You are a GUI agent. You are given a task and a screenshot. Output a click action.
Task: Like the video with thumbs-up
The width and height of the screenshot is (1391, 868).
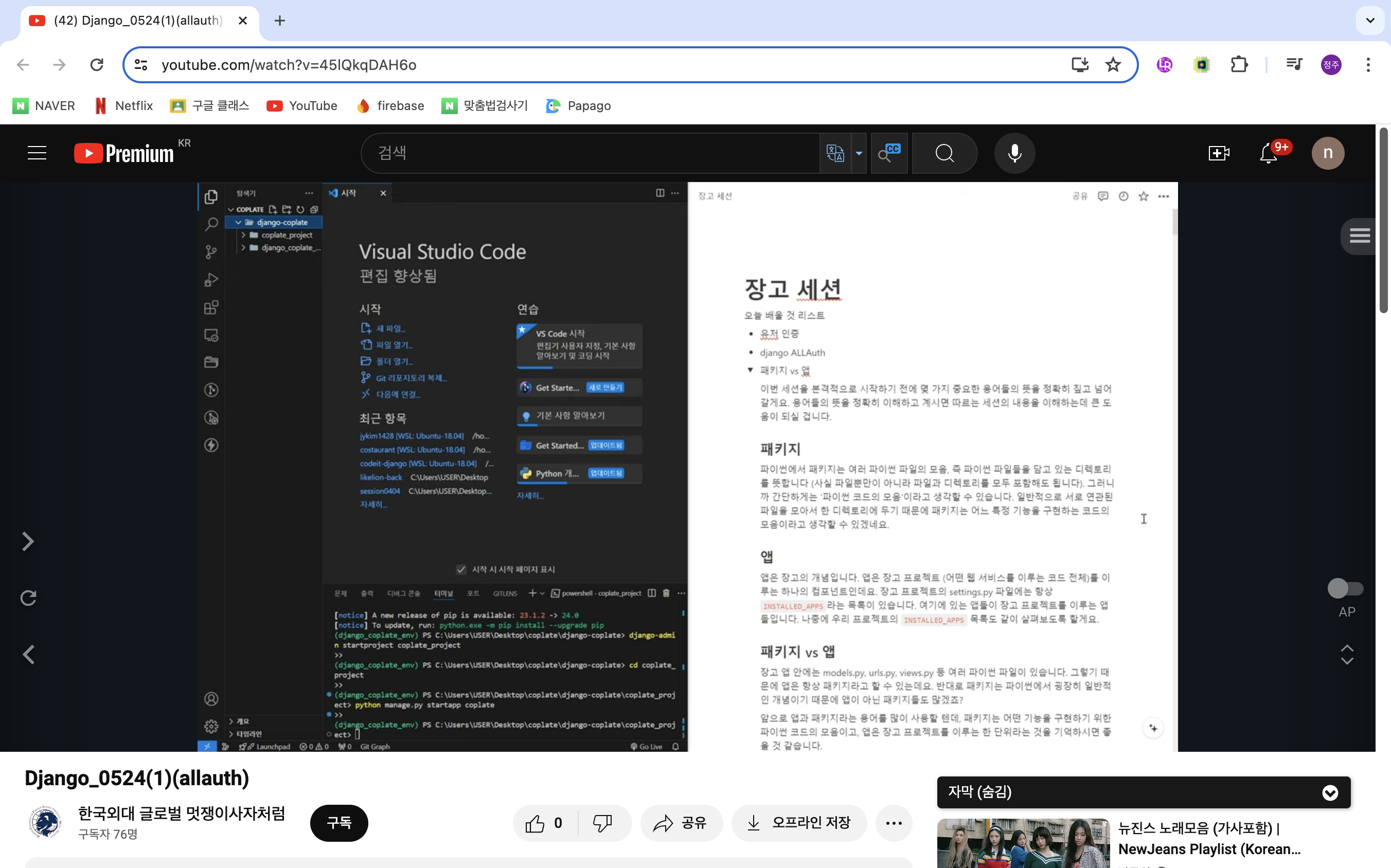point(536,823)
